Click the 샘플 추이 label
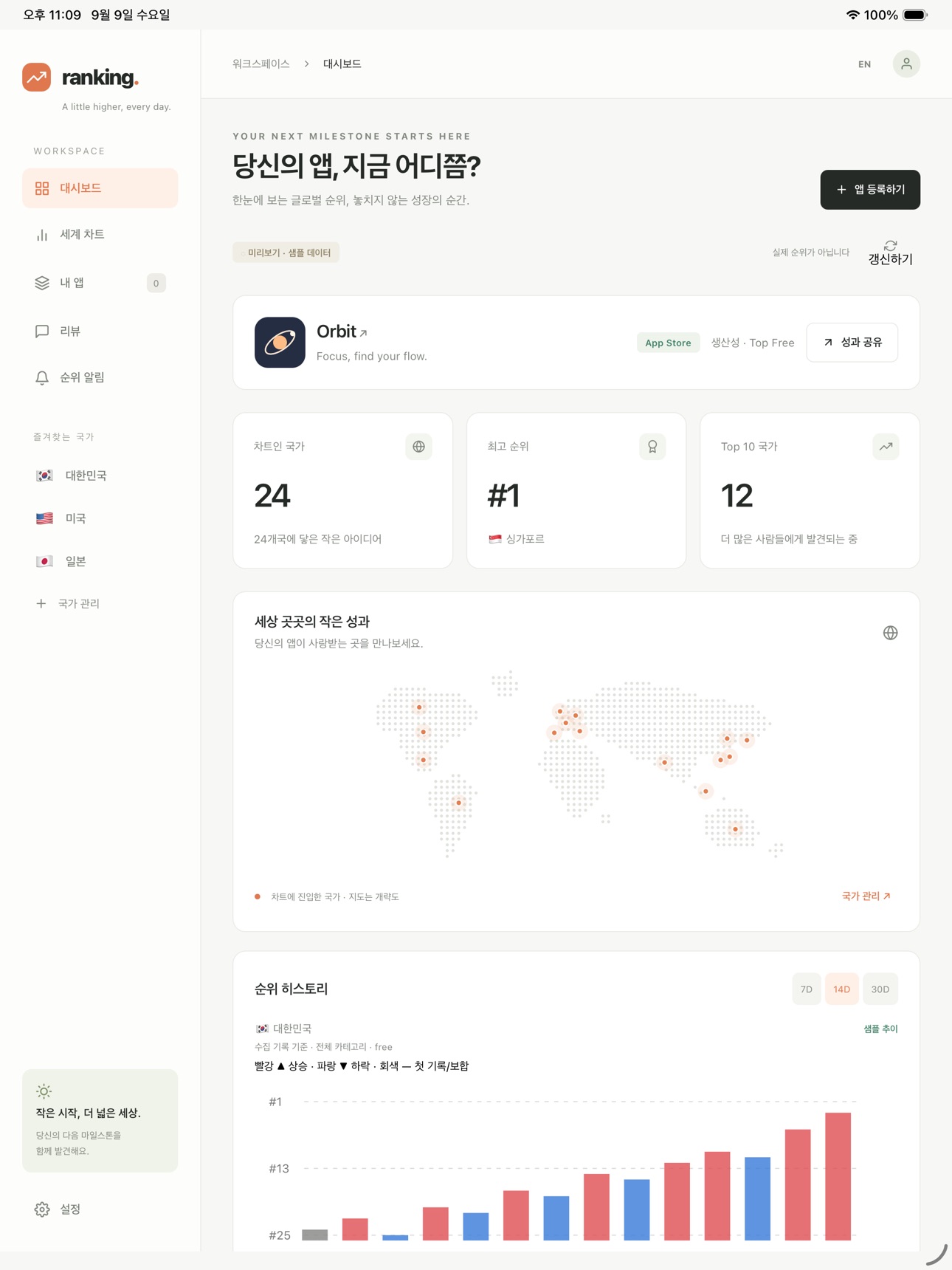The width and height of the screenshot is (952, 1270). point(881,1029)
